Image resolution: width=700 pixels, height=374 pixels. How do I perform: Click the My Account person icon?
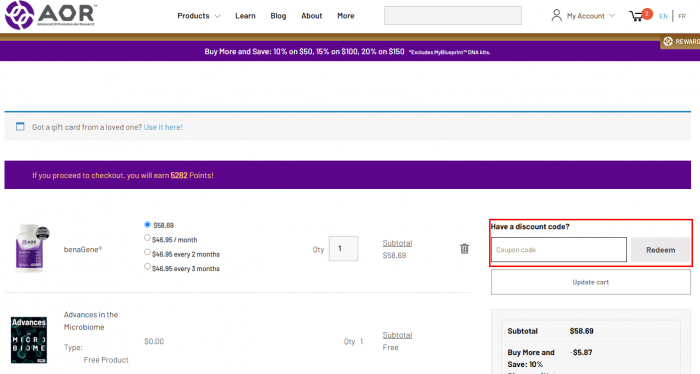(x=556, y=16)
